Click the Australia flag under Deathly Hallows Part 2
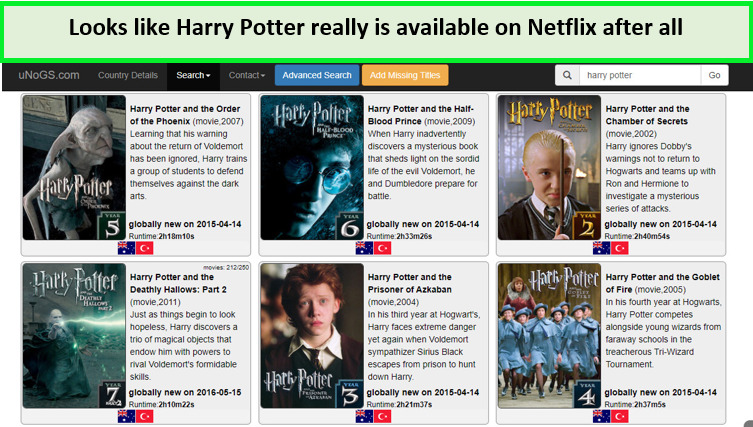The width and height of the screenshot is (753, 427). (x=126, y=416)
